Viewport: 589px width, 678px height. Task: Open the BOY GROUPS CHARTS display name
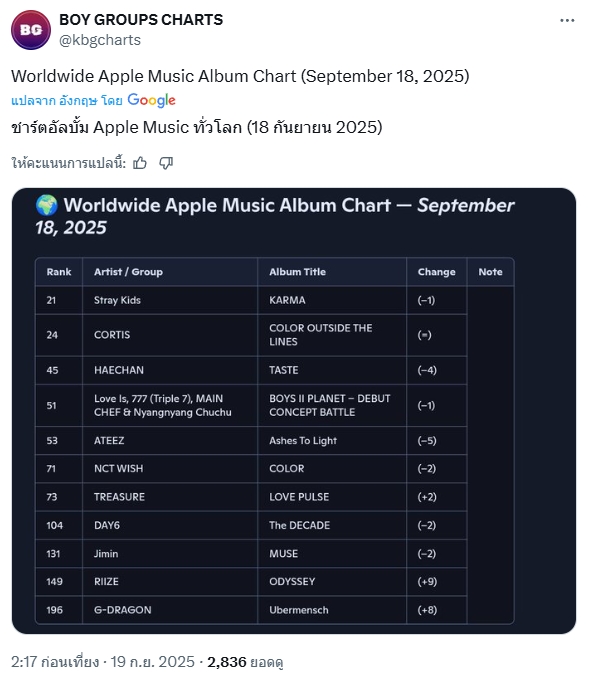(141, 19)
